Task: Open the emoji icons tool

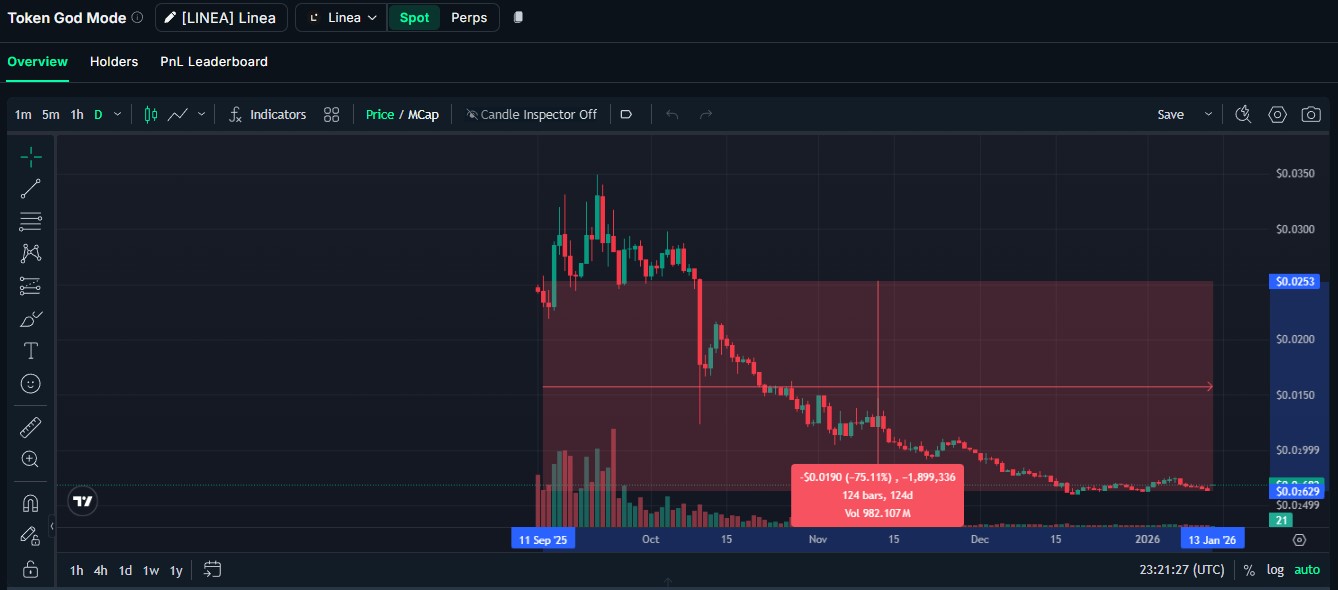Action: point(31,383)
